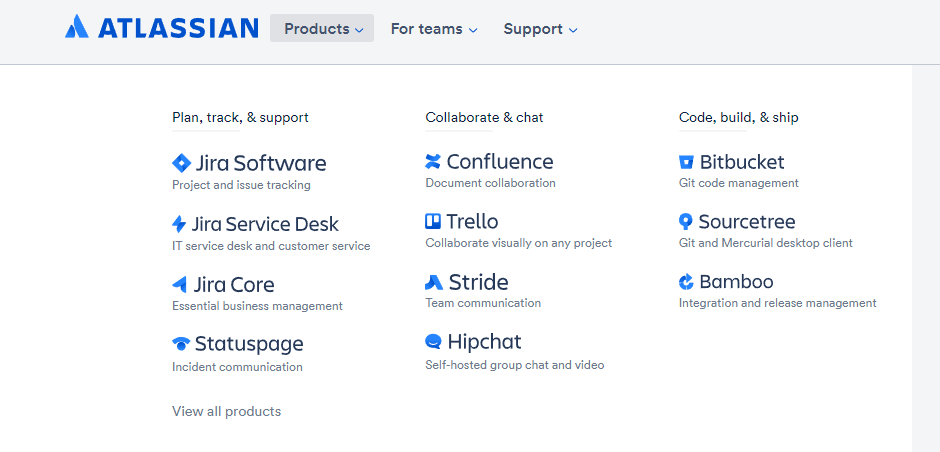This screenshot has width=940, height=452.
Task: Click the Stride logo icon
Action: coord(434,282)
